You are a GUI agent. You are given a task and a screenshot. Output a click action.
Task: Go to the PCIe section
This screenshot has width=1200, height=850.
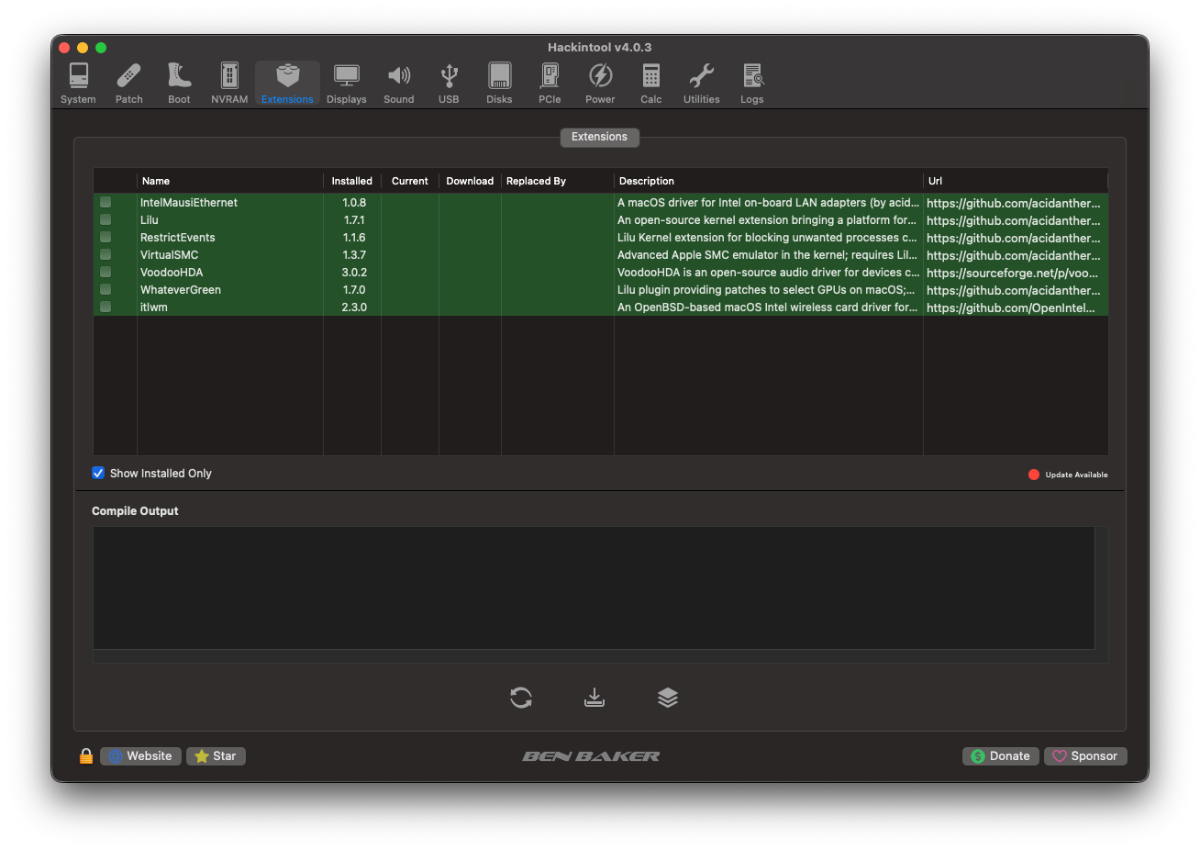pyautogui.click(x=550, y=84)
